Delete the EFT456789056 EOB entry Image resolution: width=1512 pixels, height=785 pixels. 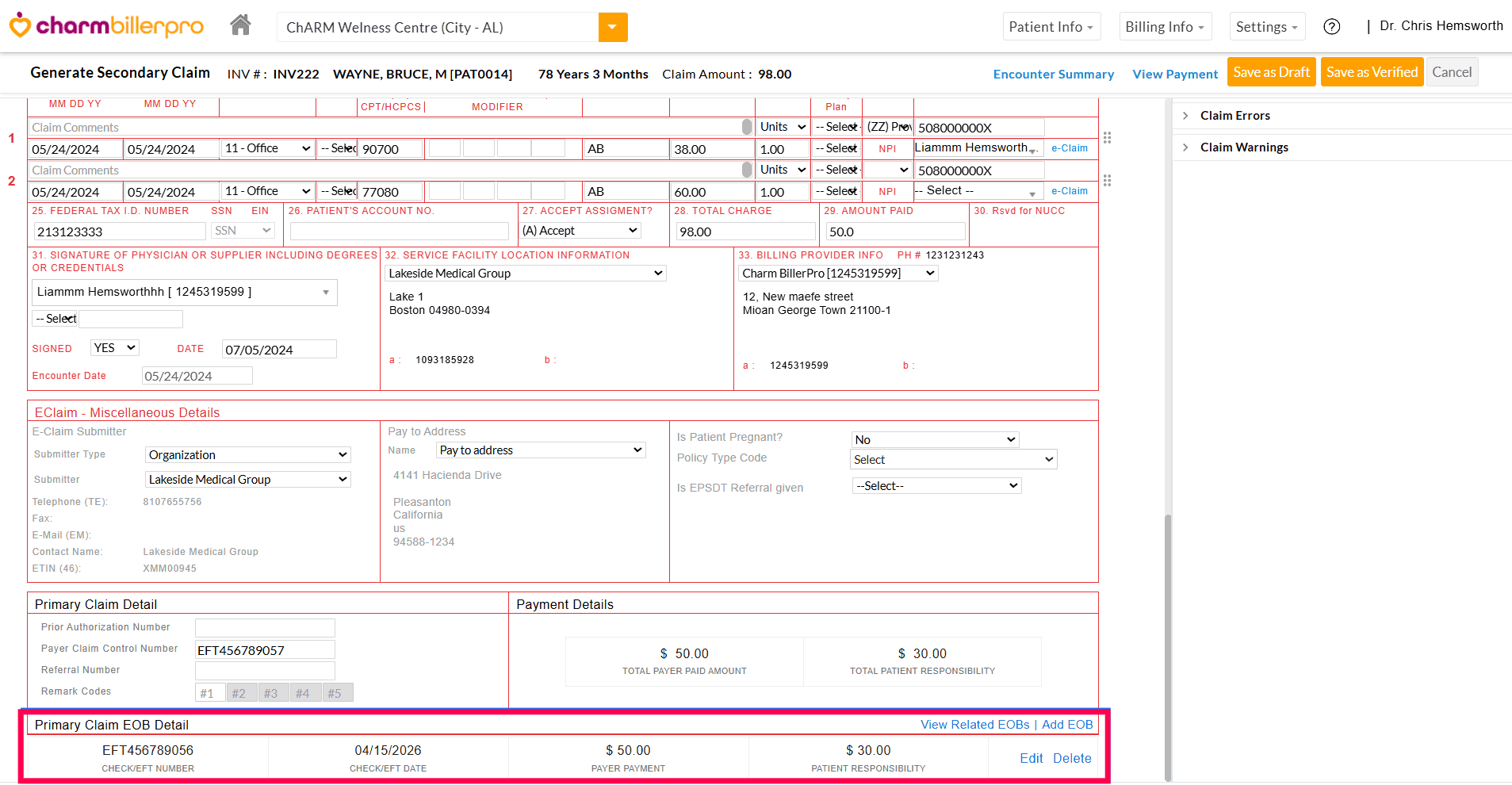(x=1072, y=759)
